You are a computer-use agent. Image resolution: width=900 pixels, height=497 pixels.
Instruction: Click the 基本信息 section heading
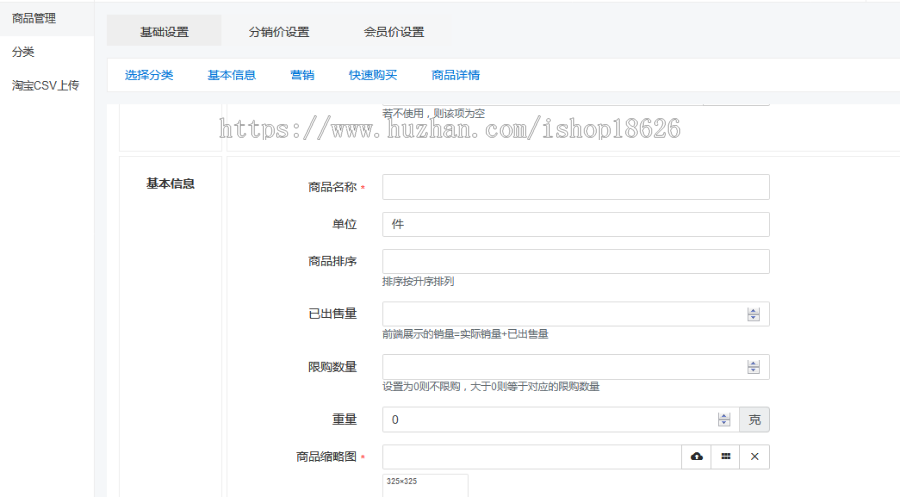point(170,184)
